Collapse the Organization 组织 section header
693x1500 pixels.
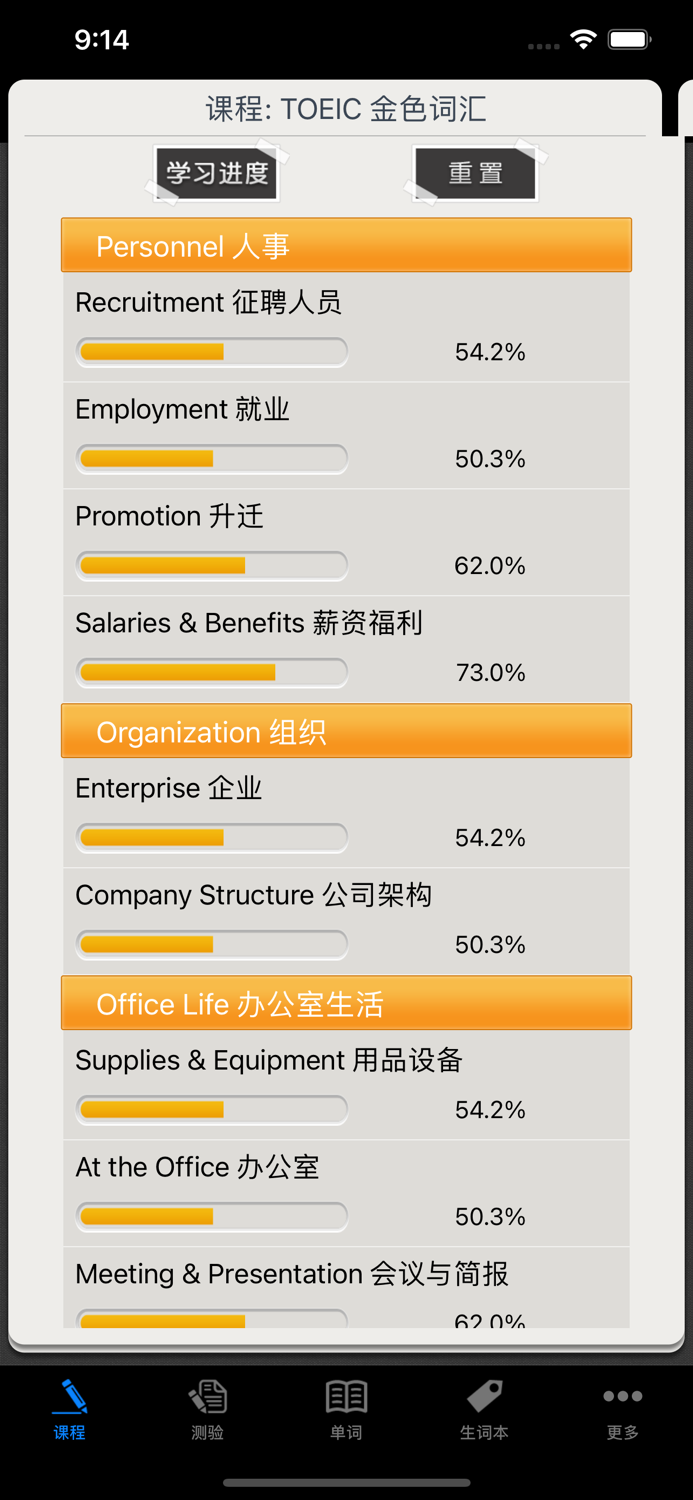pyautogui.click(x=346, y=731)
